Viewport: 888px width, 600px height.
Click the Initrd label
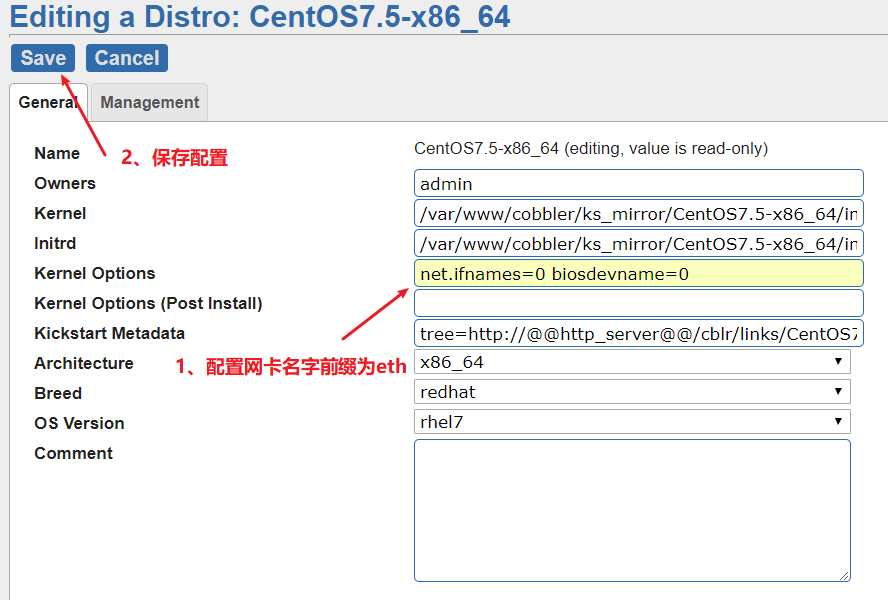pos(55,244)
